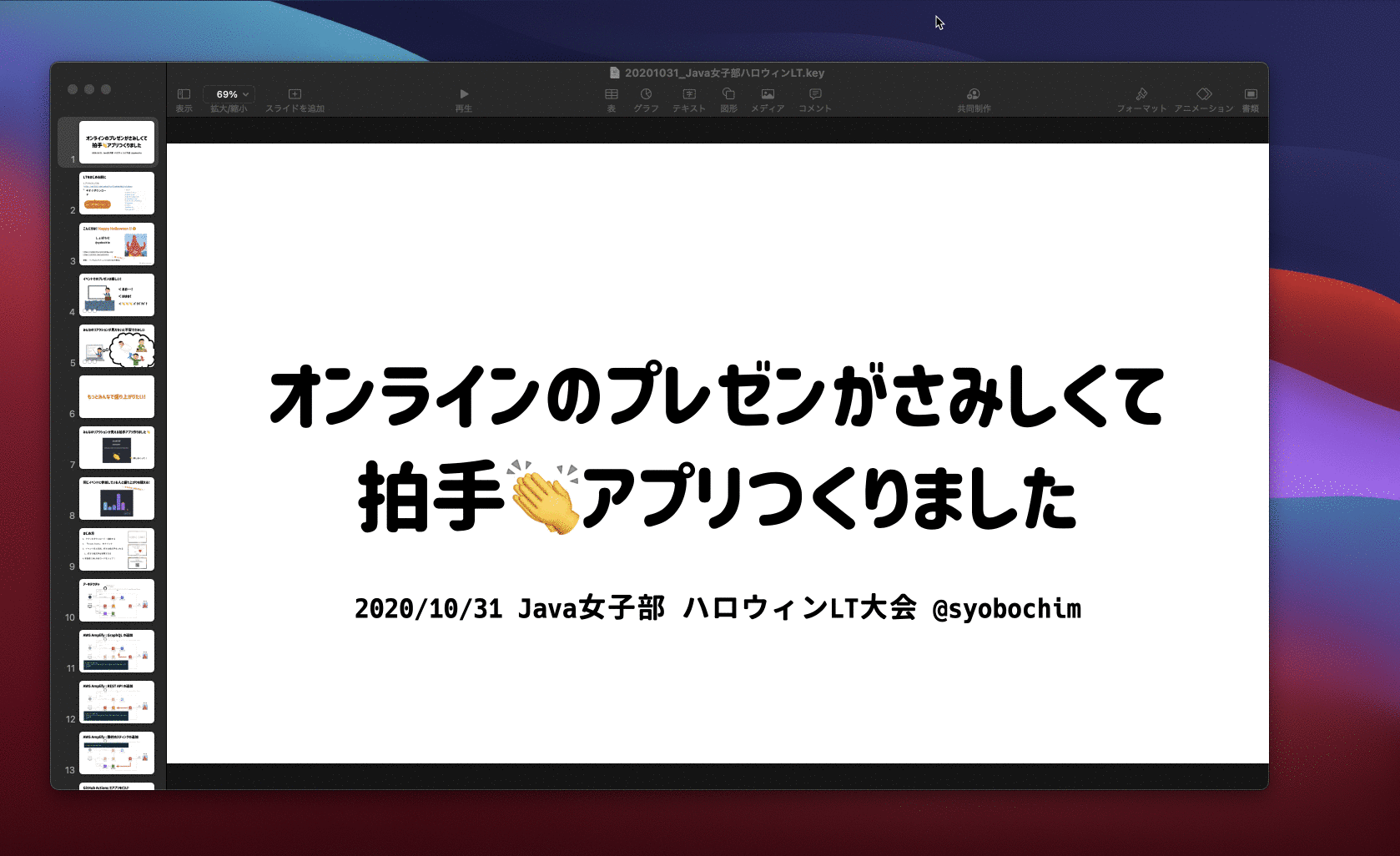Select slide 3 Happy Halloween thumbnail

tap(117, 244)
